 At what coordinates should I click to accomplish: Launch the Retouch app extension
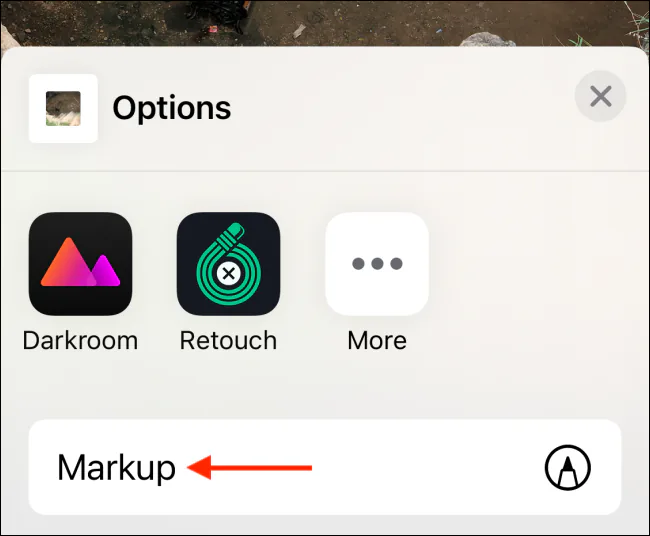[228, 264]
